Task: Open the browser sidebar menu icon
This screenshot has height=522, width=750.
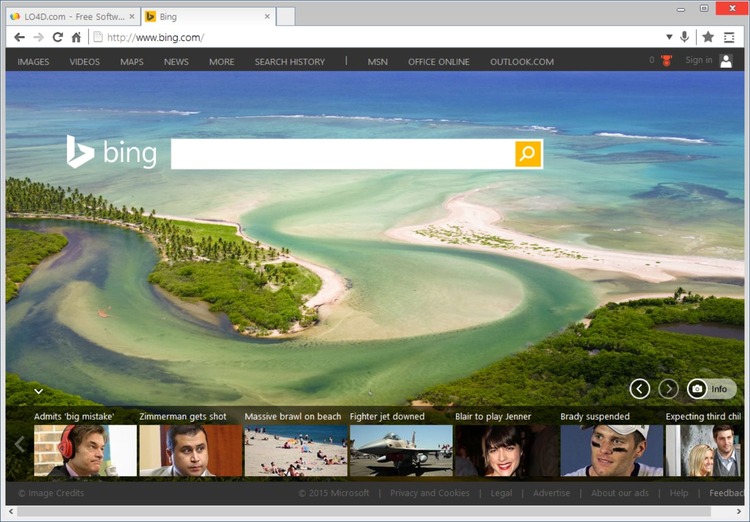Action: click(x=729, y=37)
